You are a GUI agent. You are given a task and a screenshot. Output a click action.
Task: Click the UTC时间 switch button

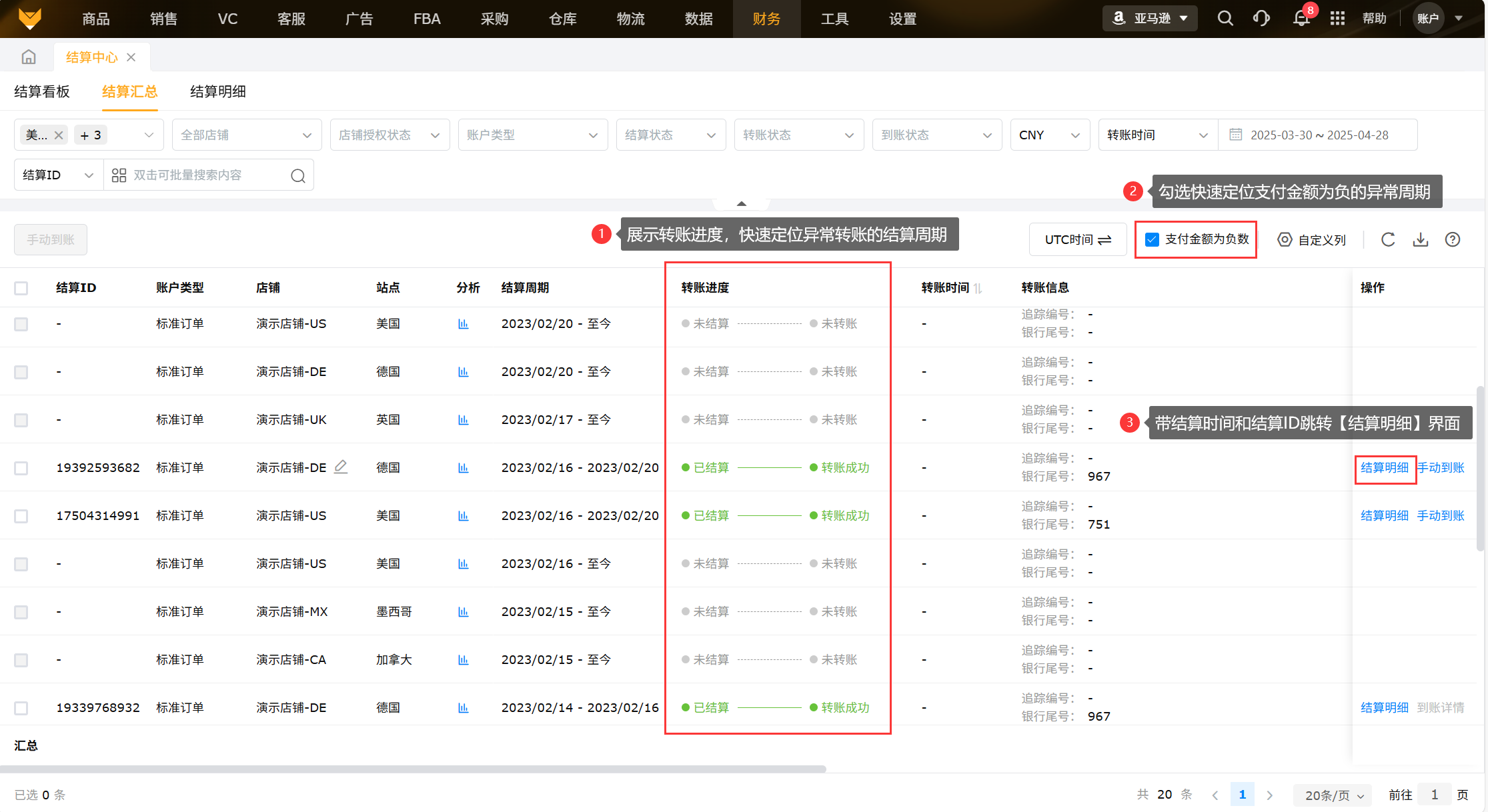point(1077,239)
